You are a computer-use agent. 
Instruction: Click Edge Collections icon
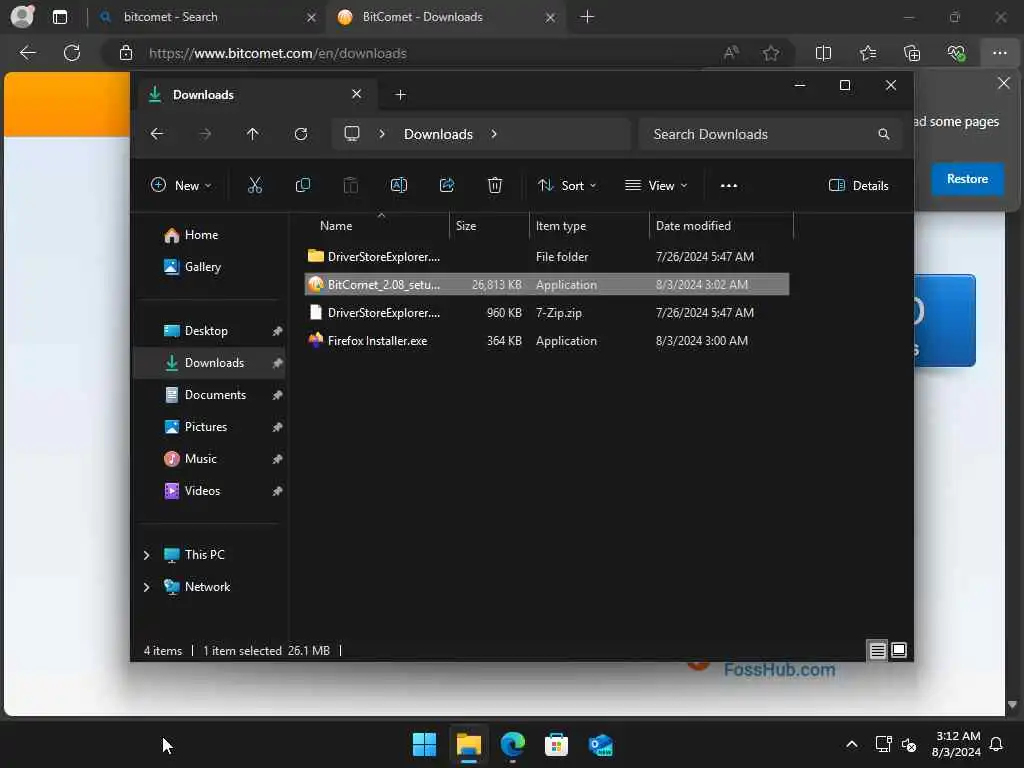(x=912, y=53)
